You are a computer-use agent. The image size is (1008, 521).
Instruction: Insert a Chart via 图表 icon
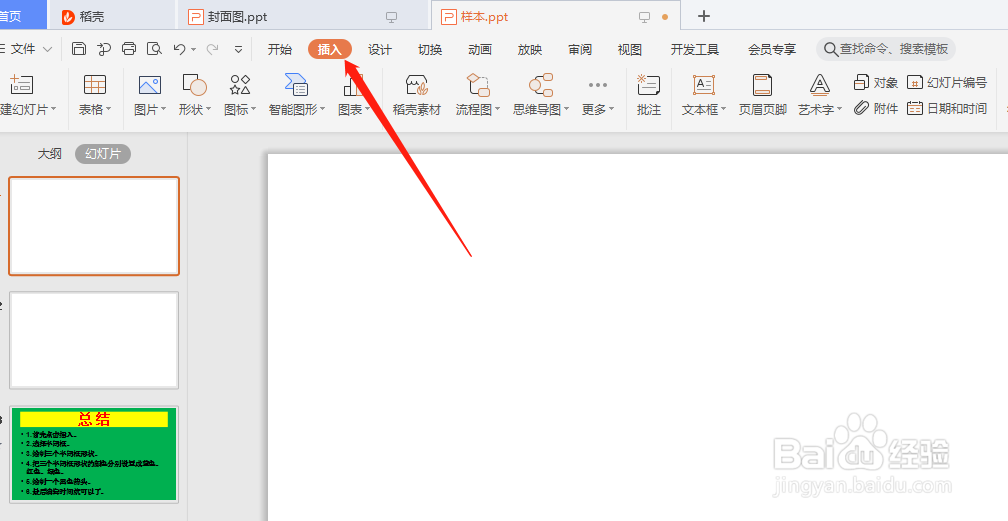click(x=354, y=84)
